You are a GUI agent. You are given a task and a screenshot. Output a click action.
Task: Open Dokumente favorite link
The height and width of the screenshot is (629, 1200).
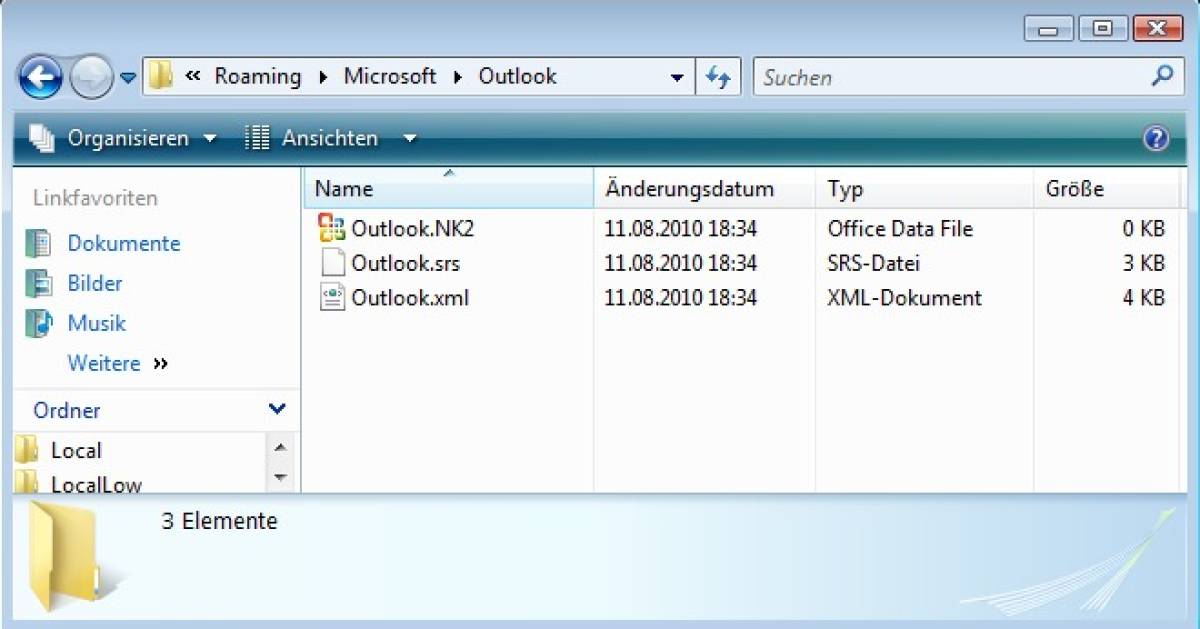pos(124,243)
